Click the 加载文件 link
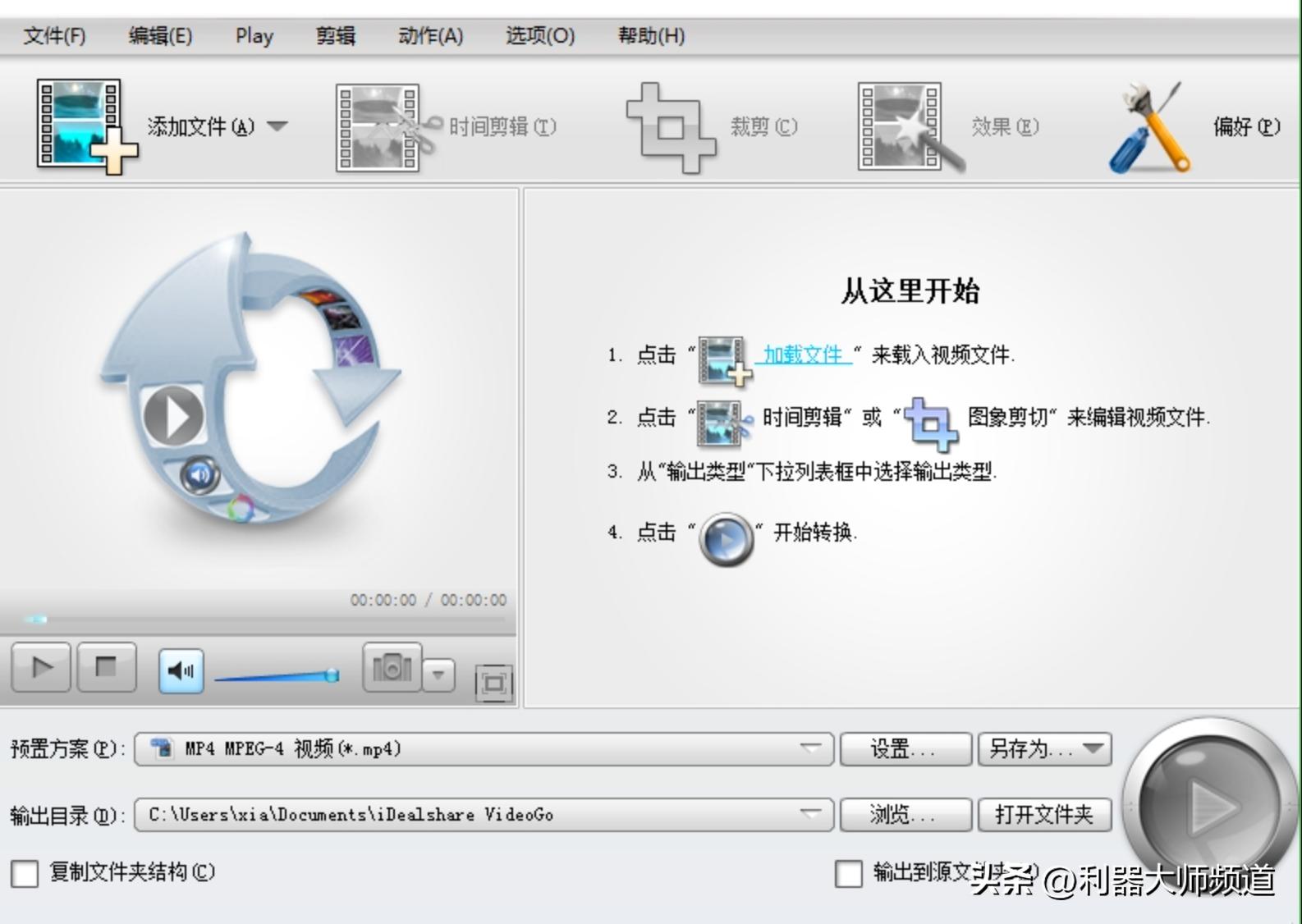Image resolution: width=1302 pixels, height=924 pixels. tap(804, 355)
